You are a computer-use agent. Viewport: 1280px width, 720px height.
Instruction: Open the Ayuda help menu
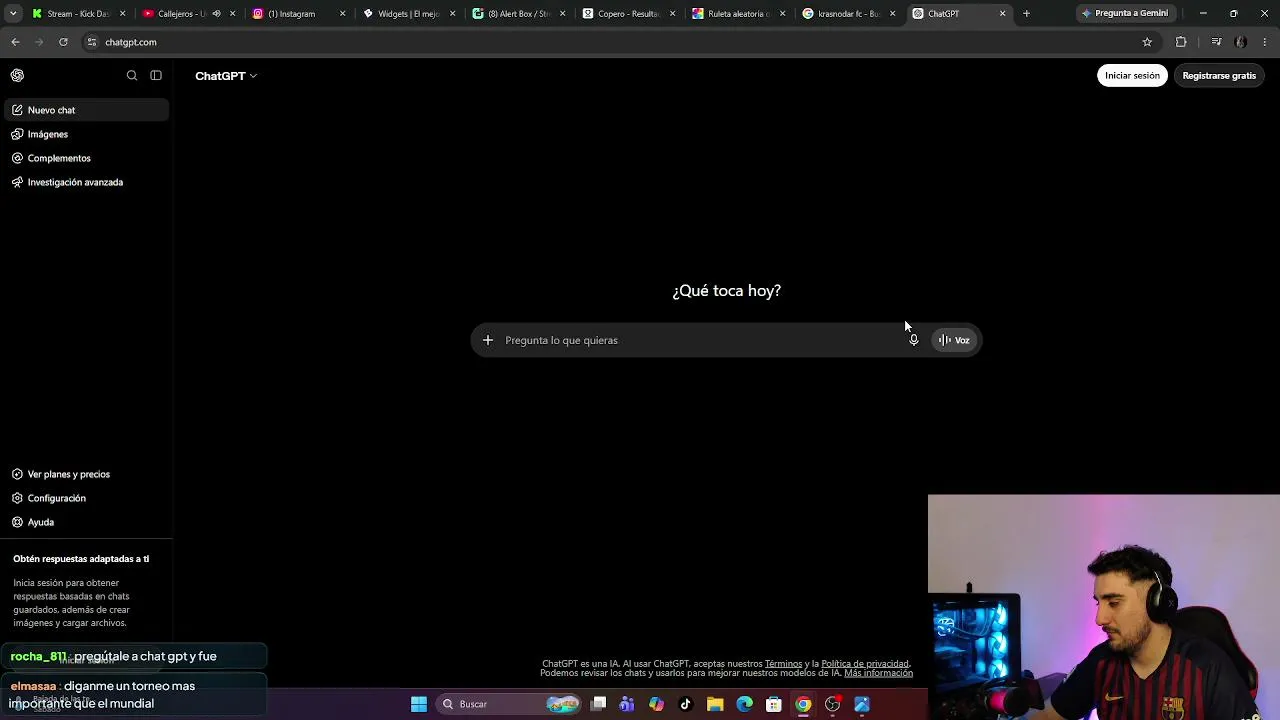click(x=87, y=522)
